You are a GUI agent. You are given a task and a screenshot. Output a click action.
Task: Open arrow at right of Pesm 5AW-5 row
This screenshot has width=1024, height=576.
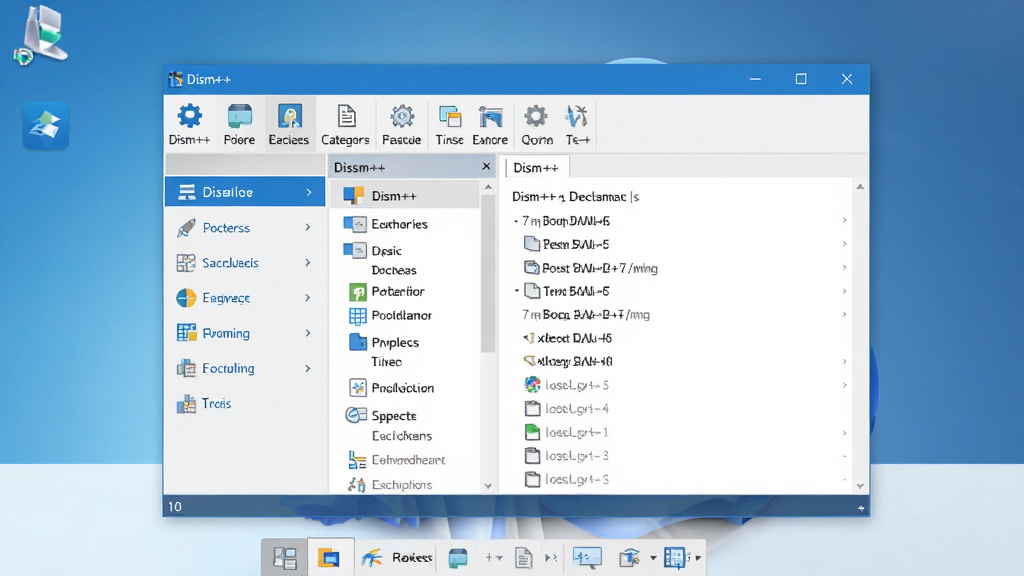844,244
